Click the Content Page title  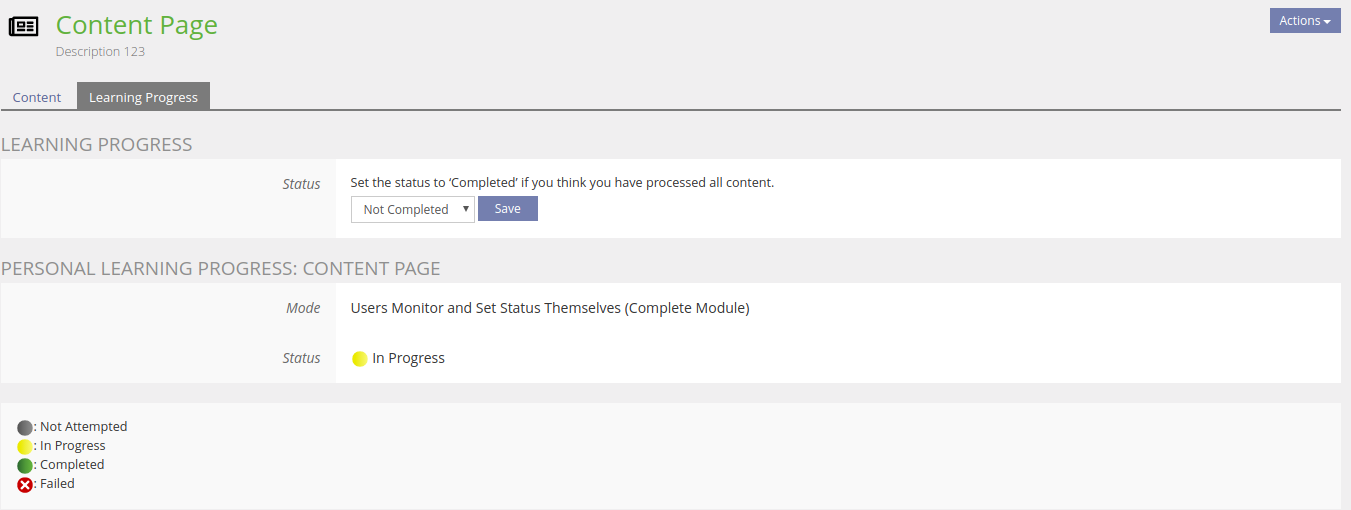pyautogui.click(x=136, y=25)
